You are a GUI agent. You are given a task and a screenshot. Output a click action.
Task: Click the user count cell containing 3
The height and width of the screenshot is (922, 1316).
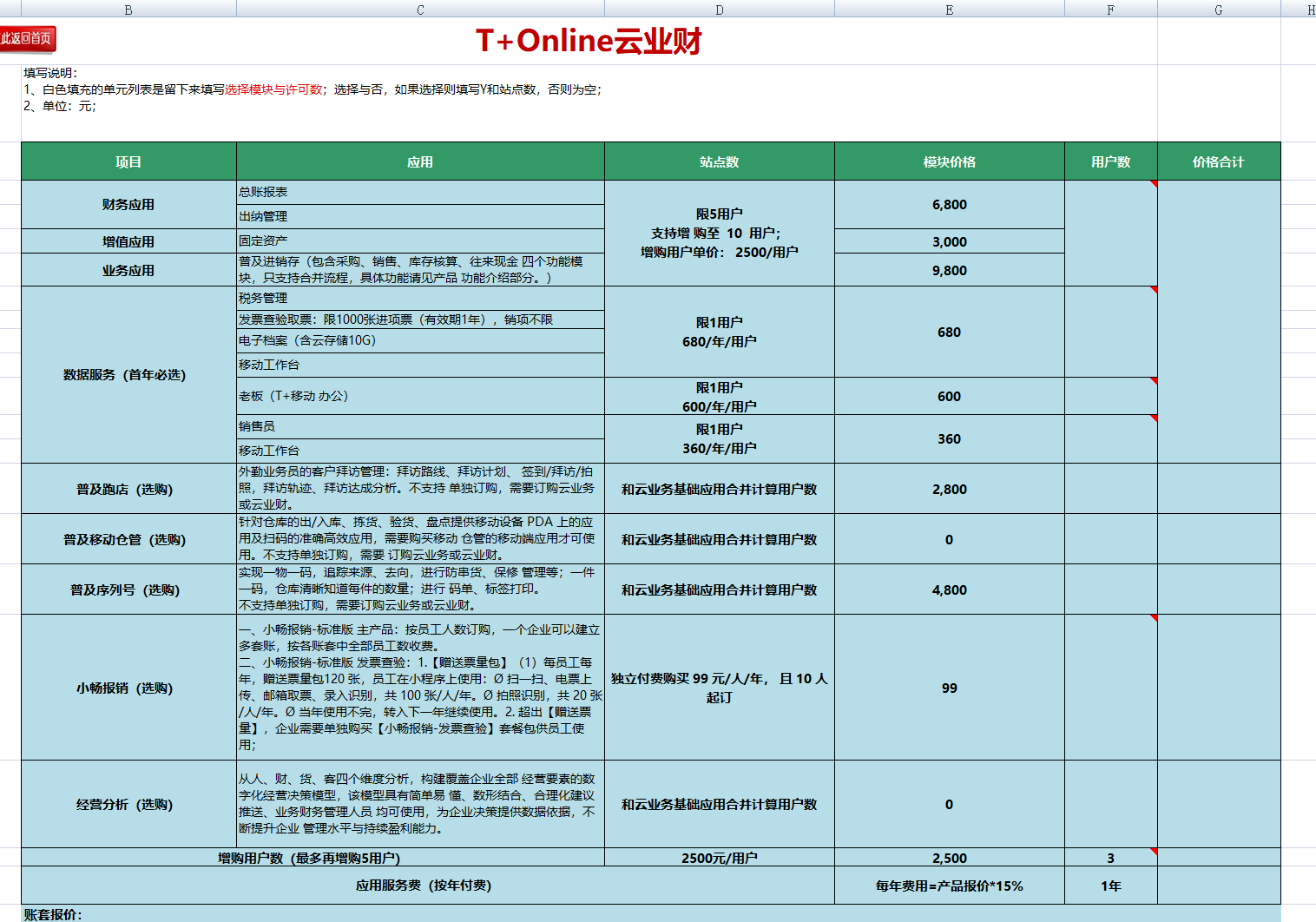click(1111, 858)
